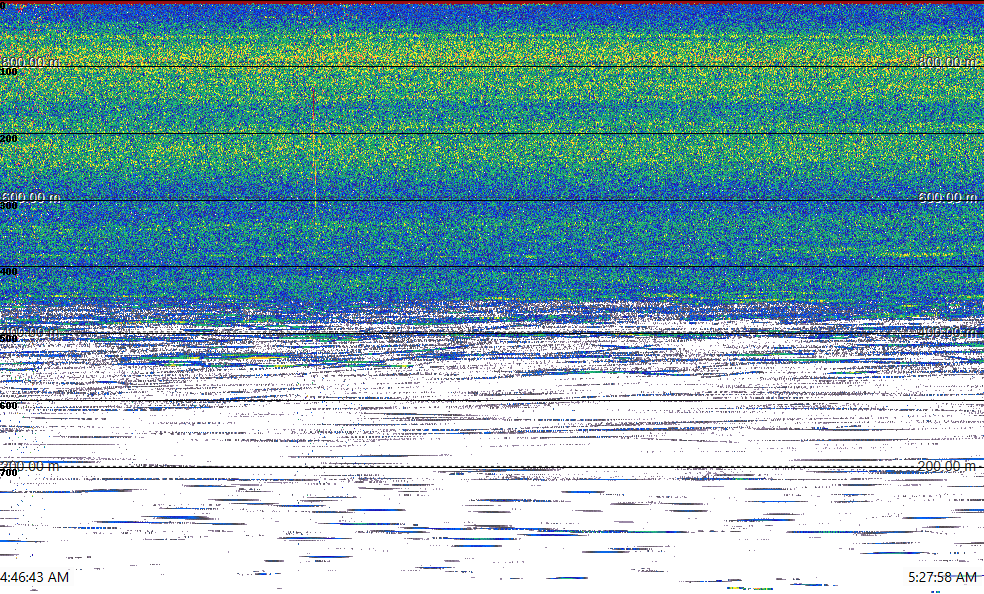
Task: Select the 600 depth scale label
Action: (x=9, y=406)
